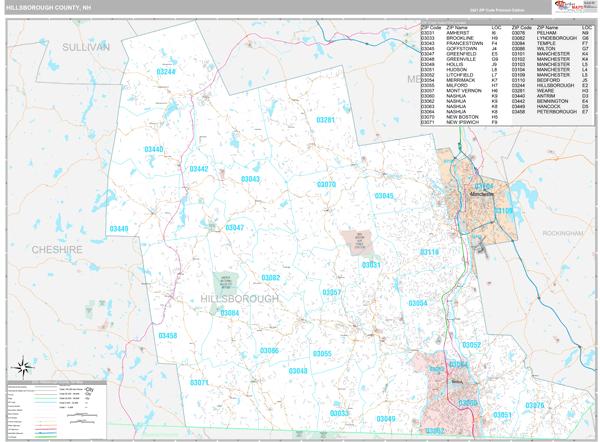This screenshot has width=600, height=442.
Task: Select ZIP label 03060 on the map
Action: [x=468, y=403]
